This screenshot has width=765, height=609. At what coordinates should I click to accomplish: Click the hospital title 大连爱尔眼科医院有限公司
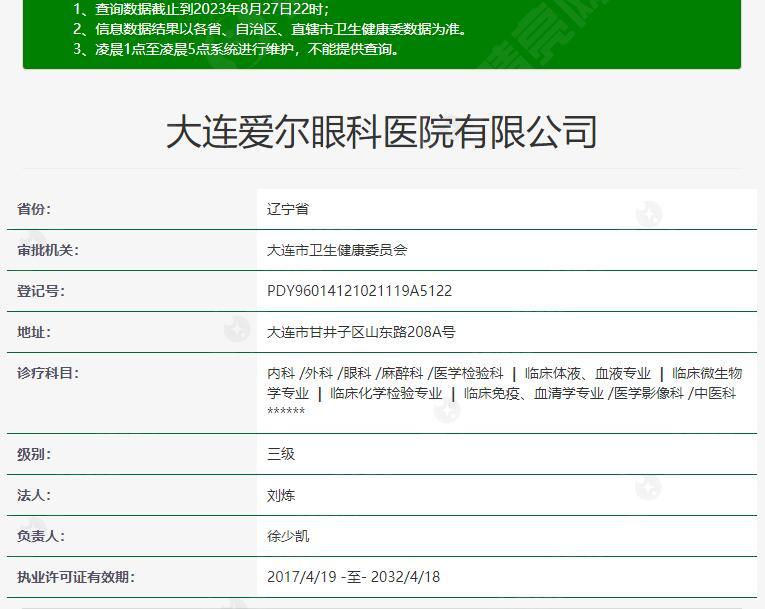pos(382,132)
